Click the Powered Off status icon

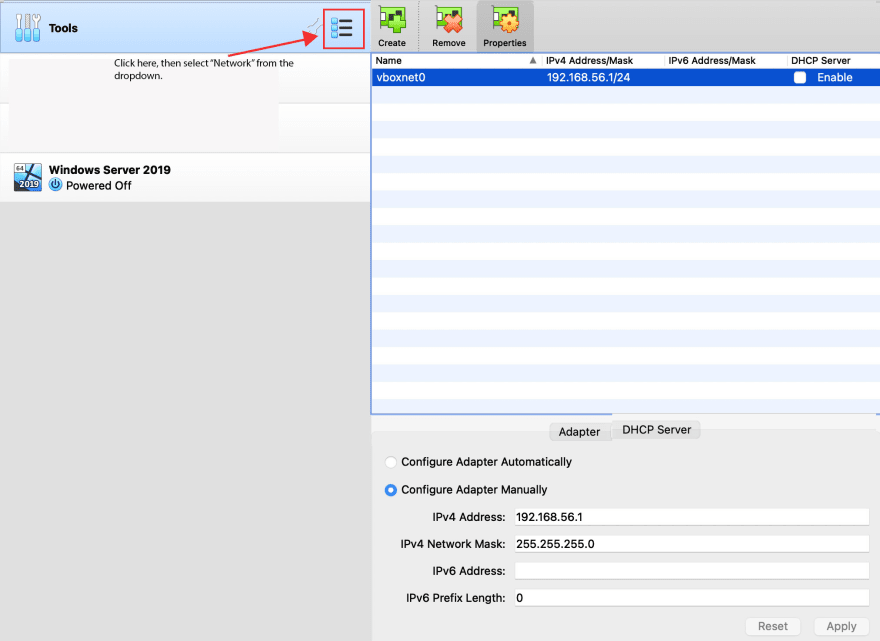pos(55,185)
